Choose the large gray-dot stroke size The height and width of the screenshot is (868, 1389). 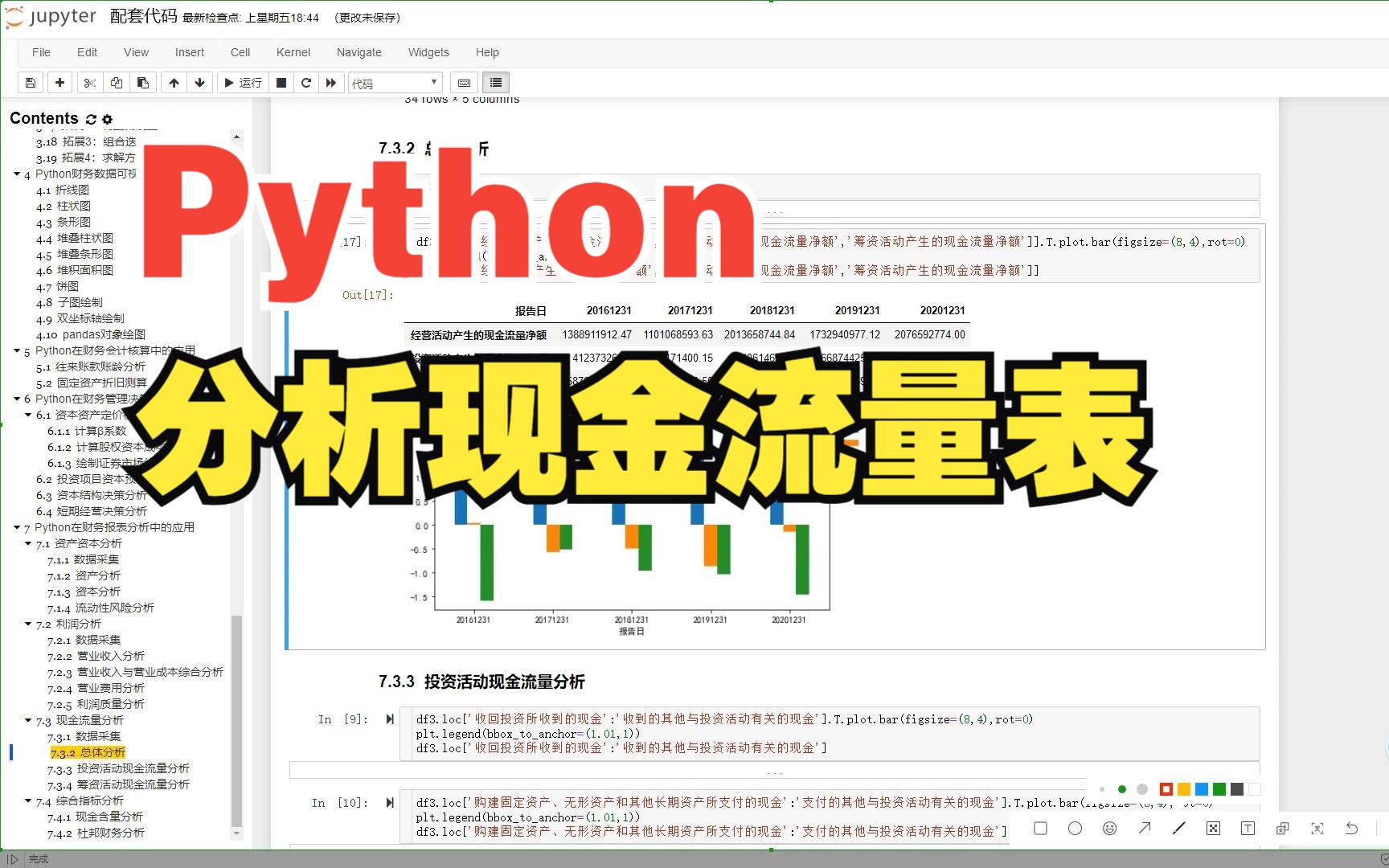pyautogui.click(x=1142, y=789)
